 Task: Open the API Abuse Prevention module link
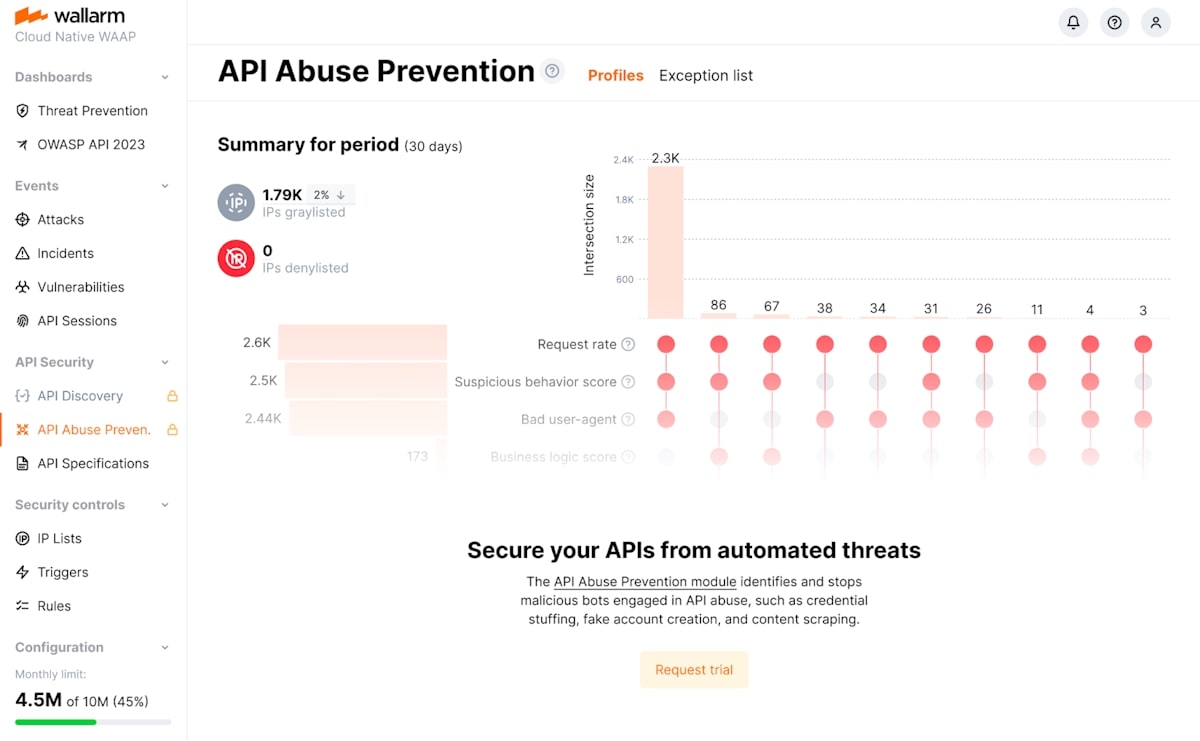[x=645, y=581]
